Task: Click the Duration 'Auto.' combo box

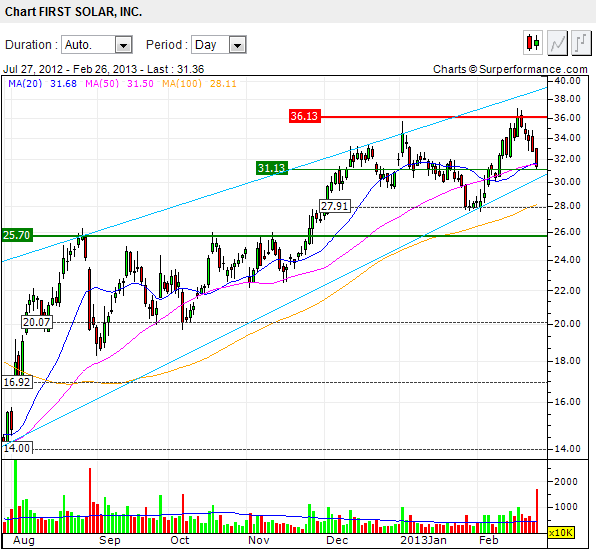Action: [x=97, y=45]
